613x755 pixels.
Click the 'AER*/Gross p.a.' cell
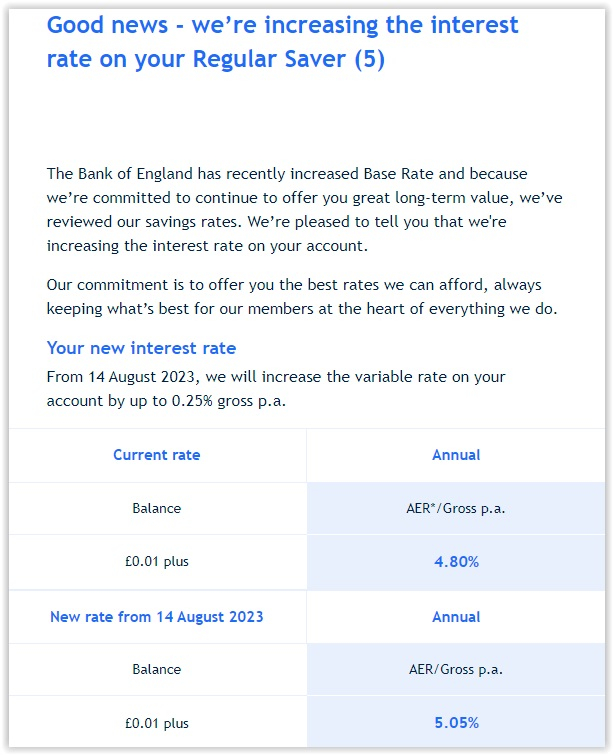pyautogui.click(x=456, y=508)
